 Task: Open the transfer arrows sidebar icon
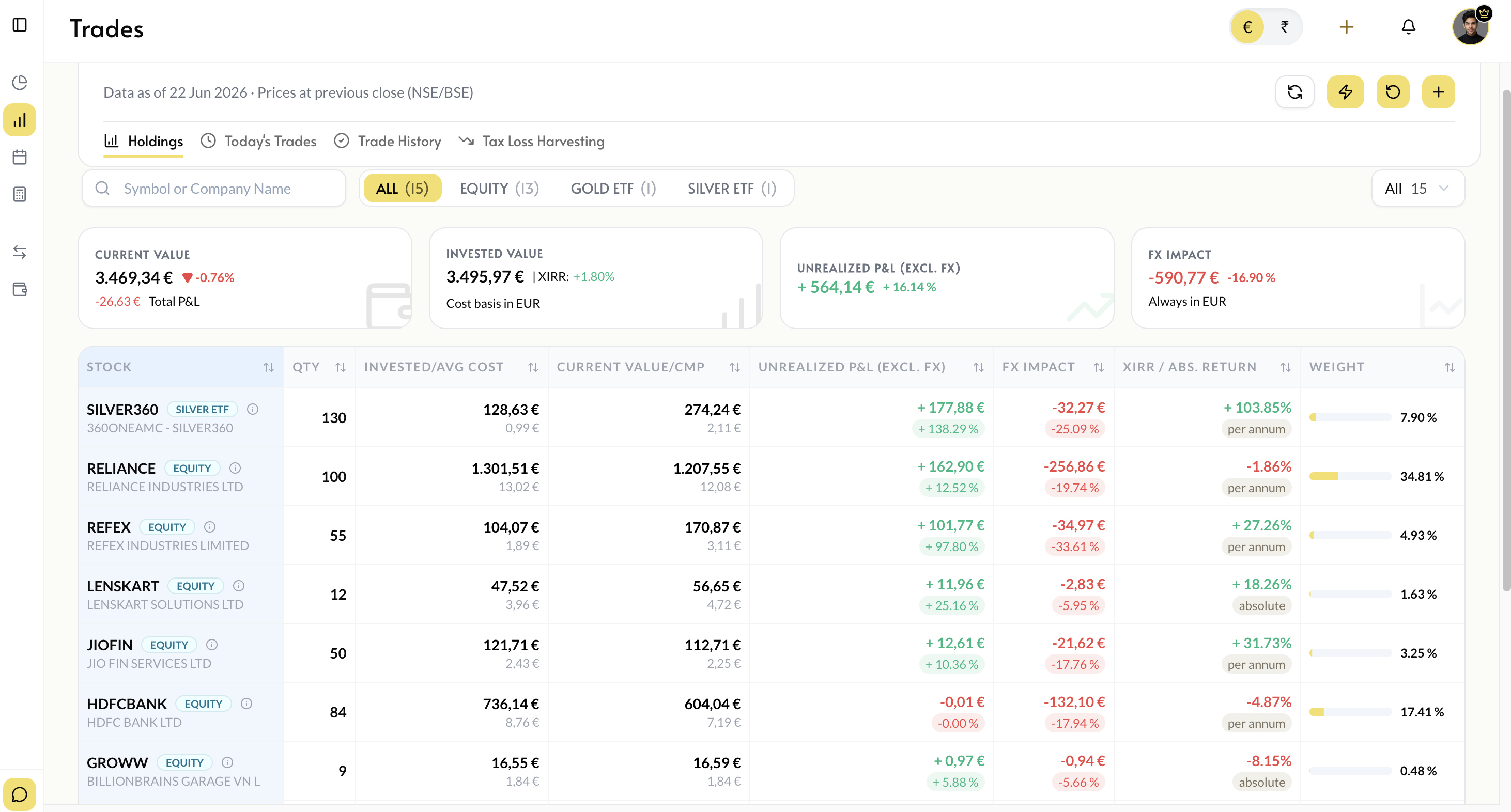pos(19,252)
